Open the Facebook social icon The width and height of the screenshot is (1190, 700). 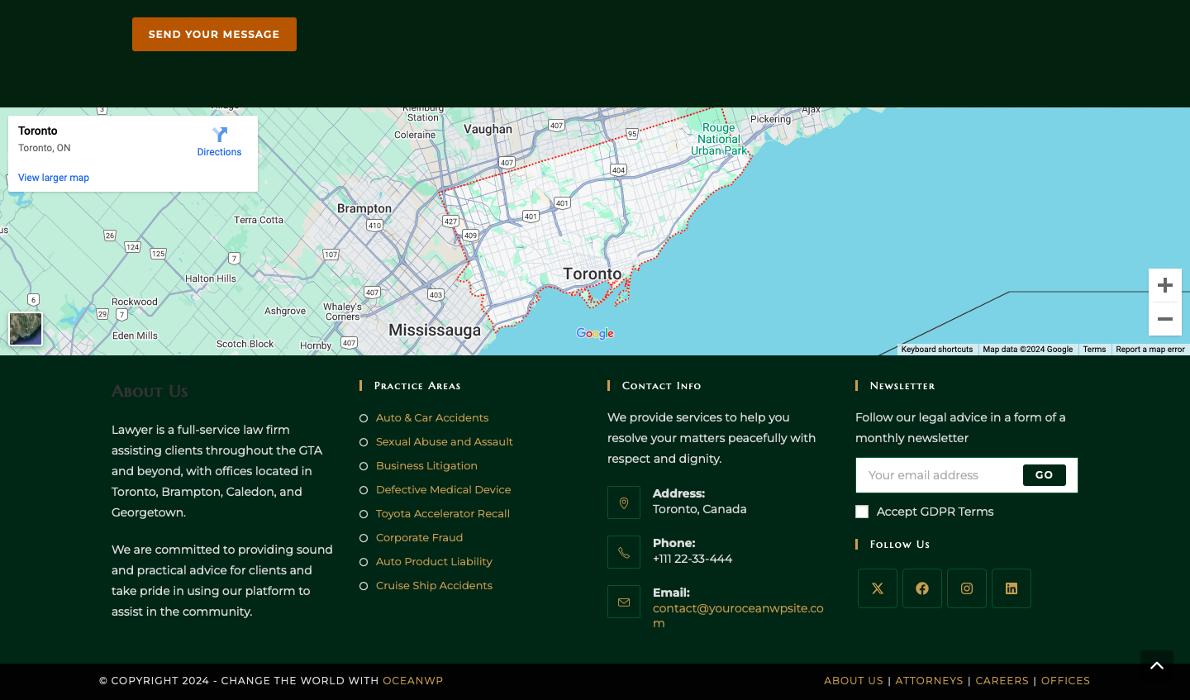click(922, 588)
